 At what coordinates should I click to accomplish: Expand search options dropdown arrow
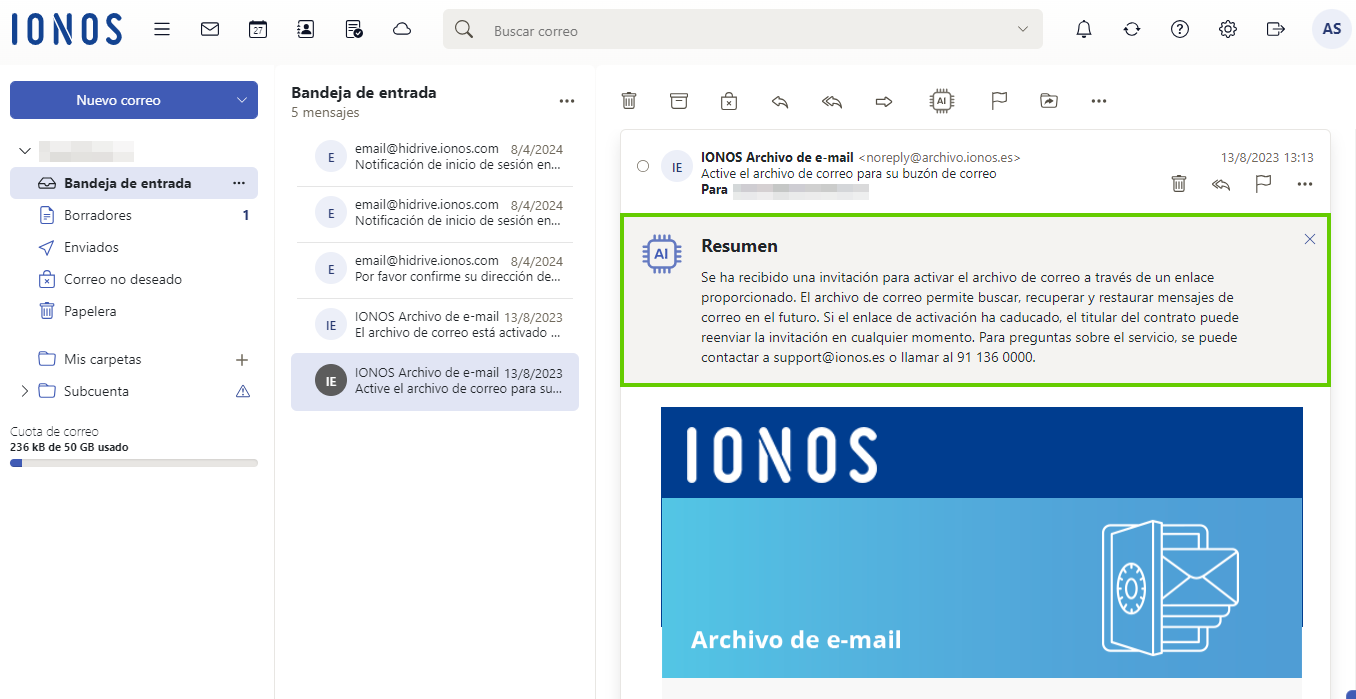[1023, 29]
